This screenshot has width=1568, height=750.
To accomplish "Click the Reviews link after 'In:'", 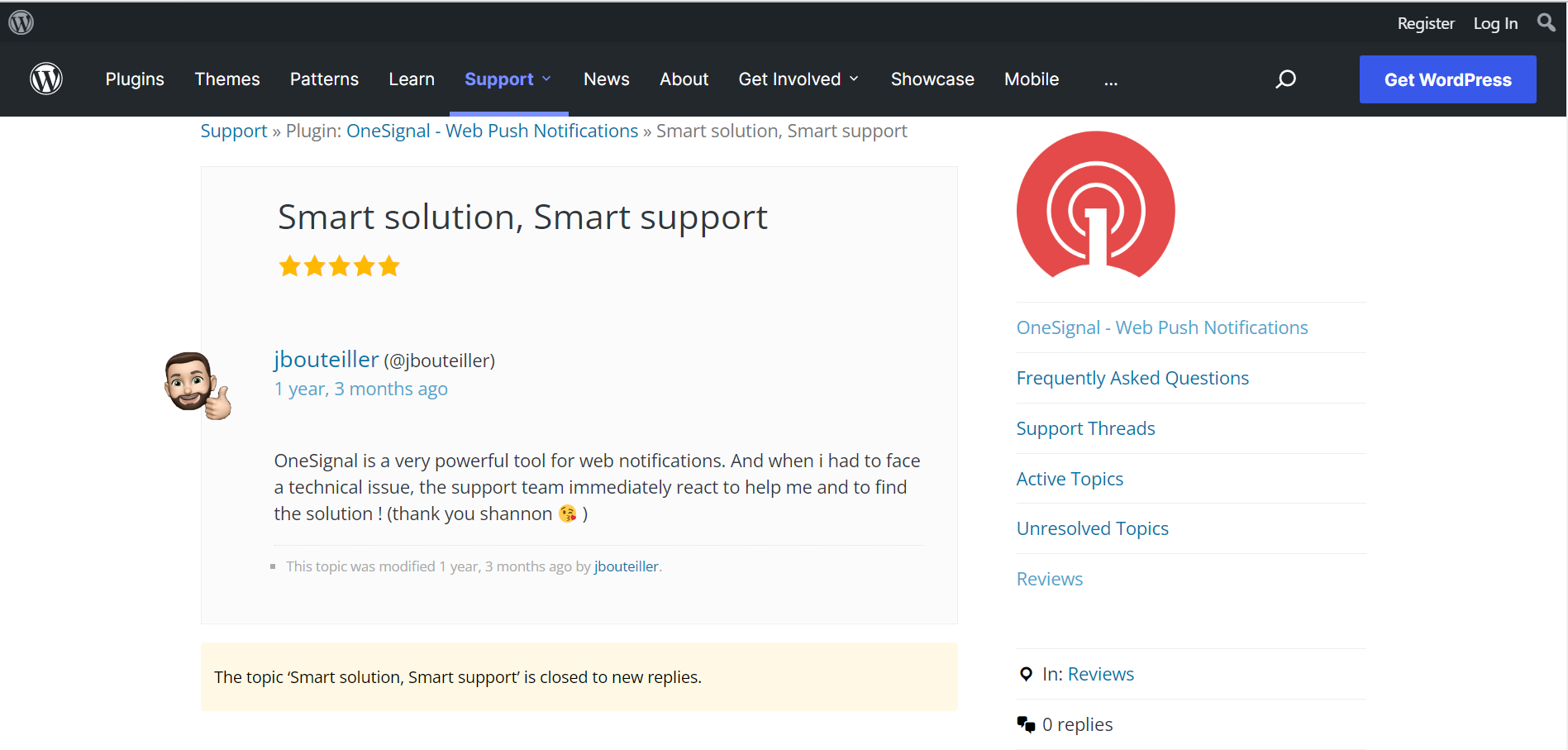I will click(x=1100, y=674).
